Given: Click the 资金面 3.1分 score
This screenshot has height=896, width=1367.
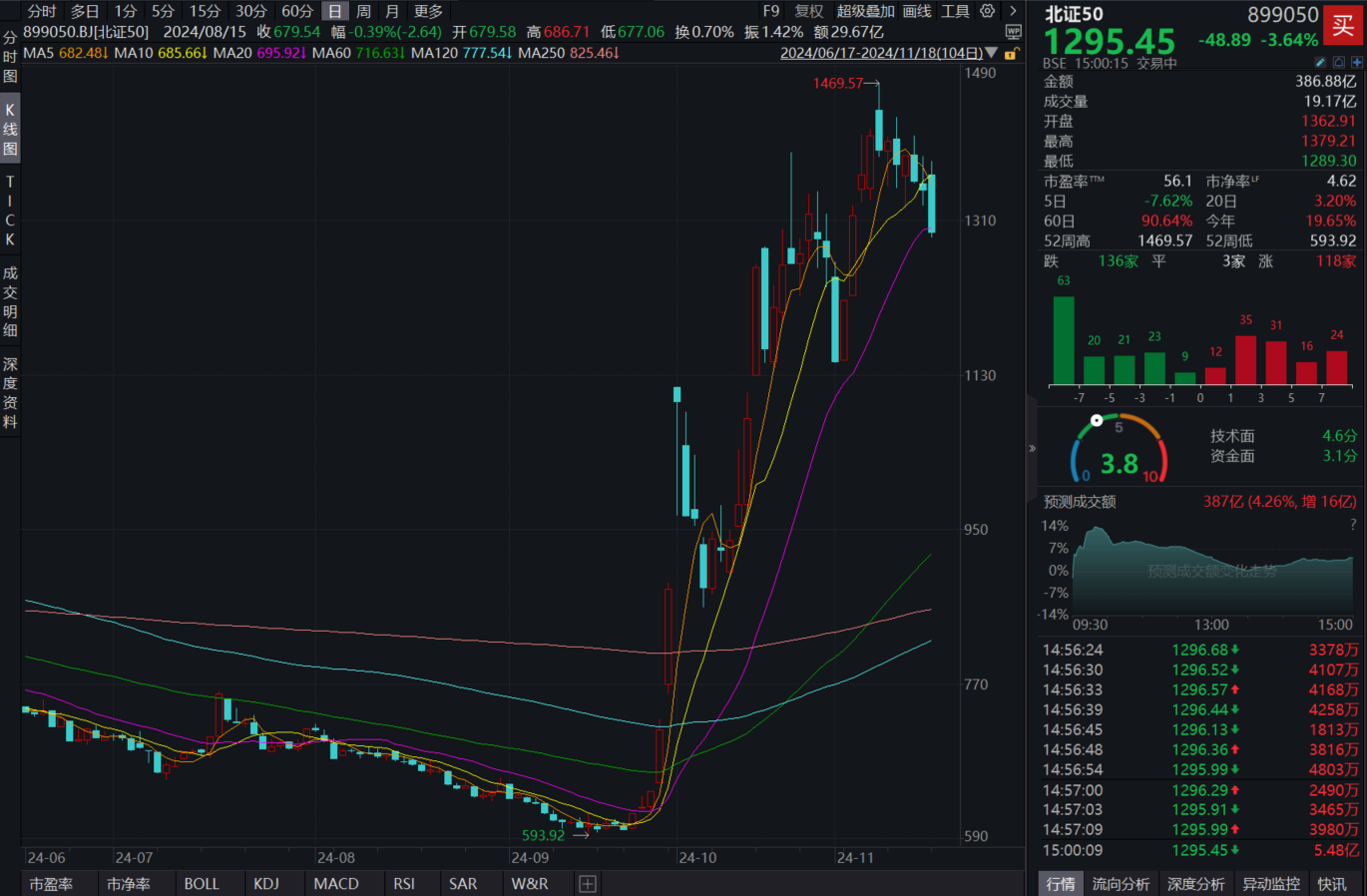Looking at the screenshot, I should point(1283,456).
